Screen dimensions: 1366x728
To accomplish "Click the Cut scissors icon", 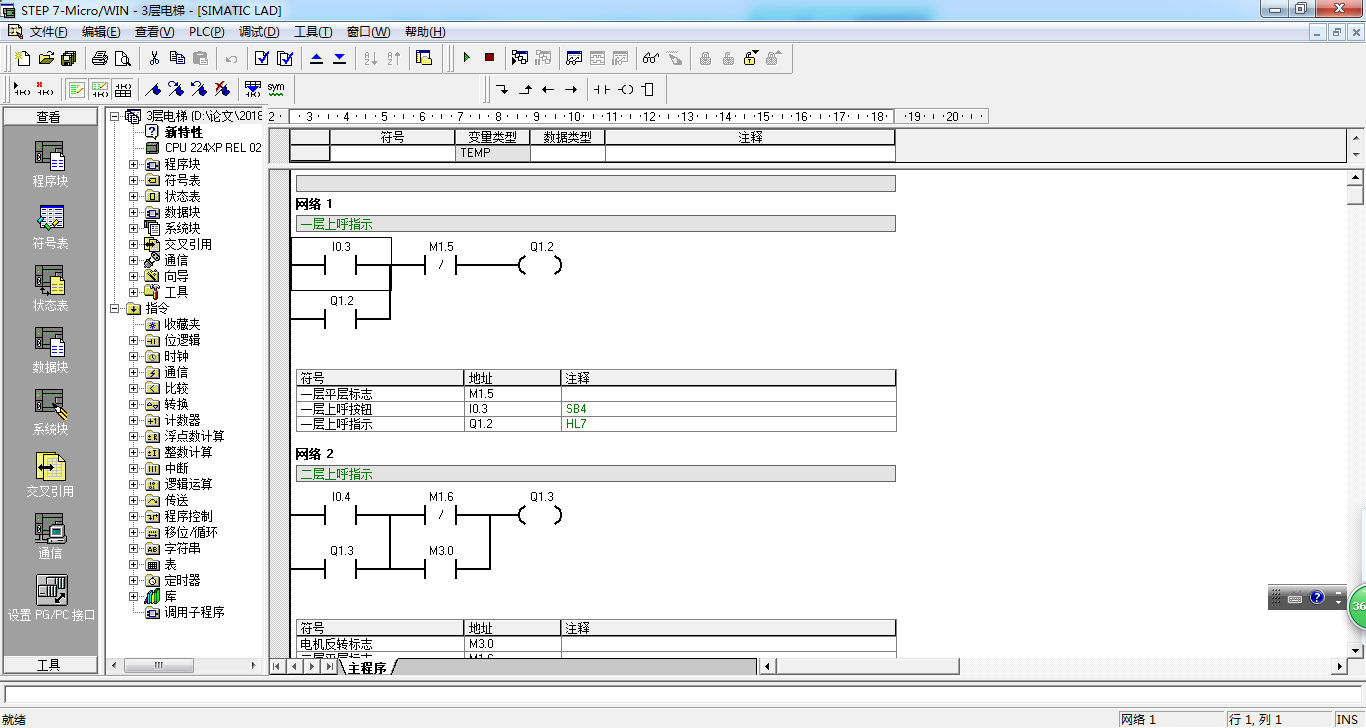I will coord(154,58).
